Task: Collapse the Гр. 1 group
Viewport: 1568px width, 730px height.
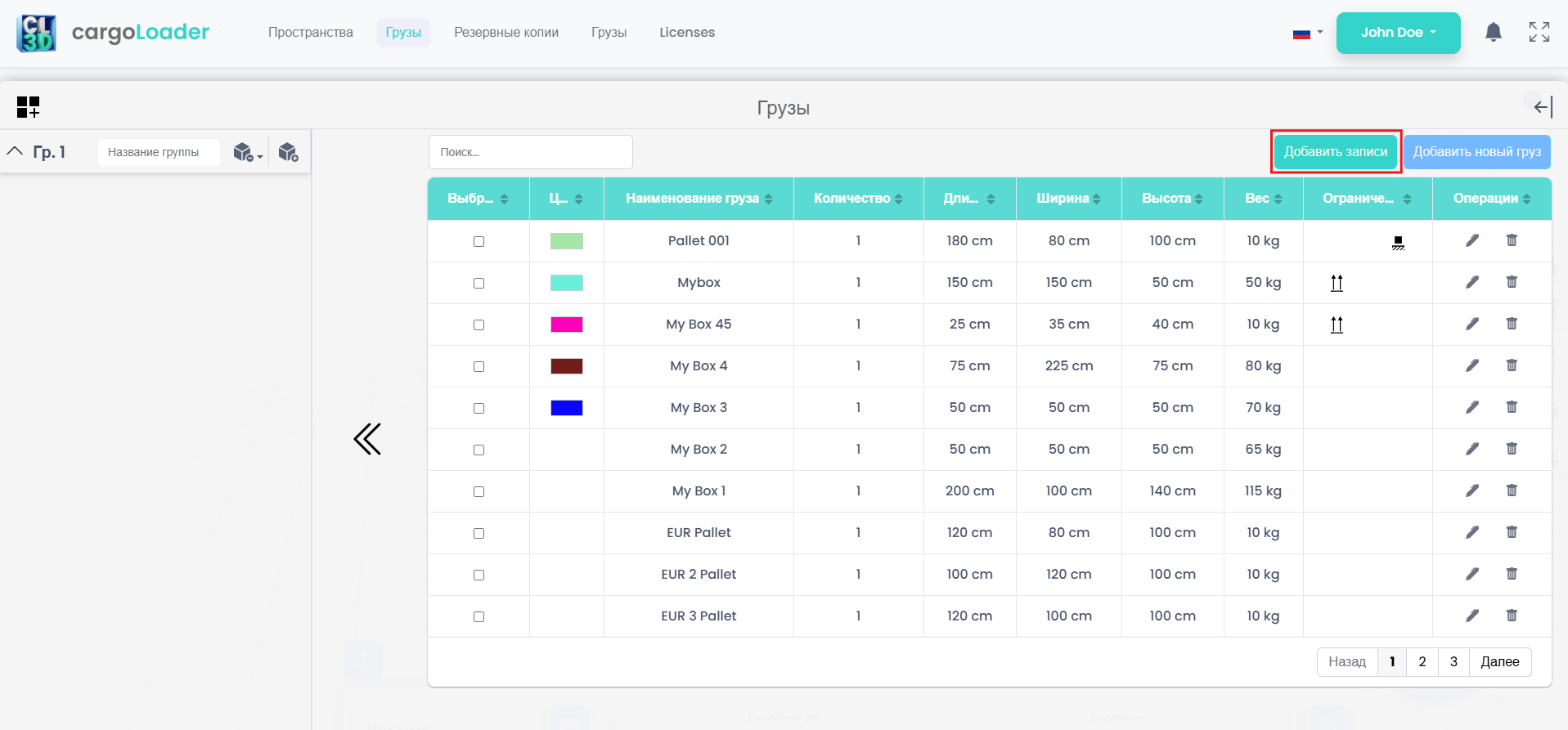Action: click(15, 151)
